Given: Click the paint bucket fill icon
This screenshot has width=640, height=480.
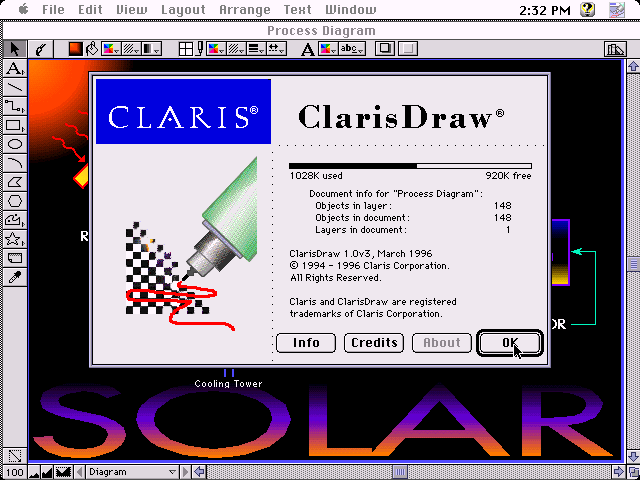Looking at the screenshot, I should click(92, 49).
